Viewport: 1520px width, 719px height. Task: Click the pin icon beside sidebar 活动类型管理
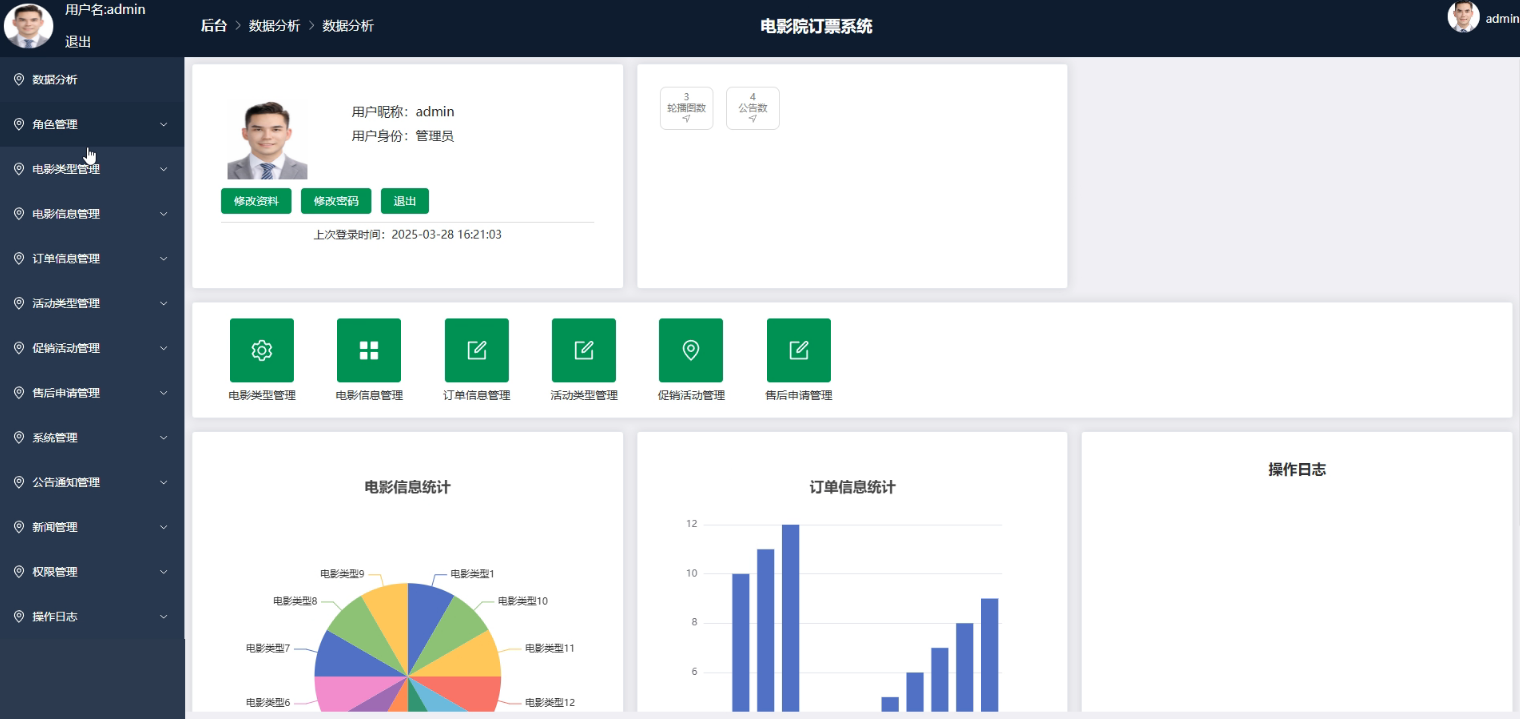(19, 303)
